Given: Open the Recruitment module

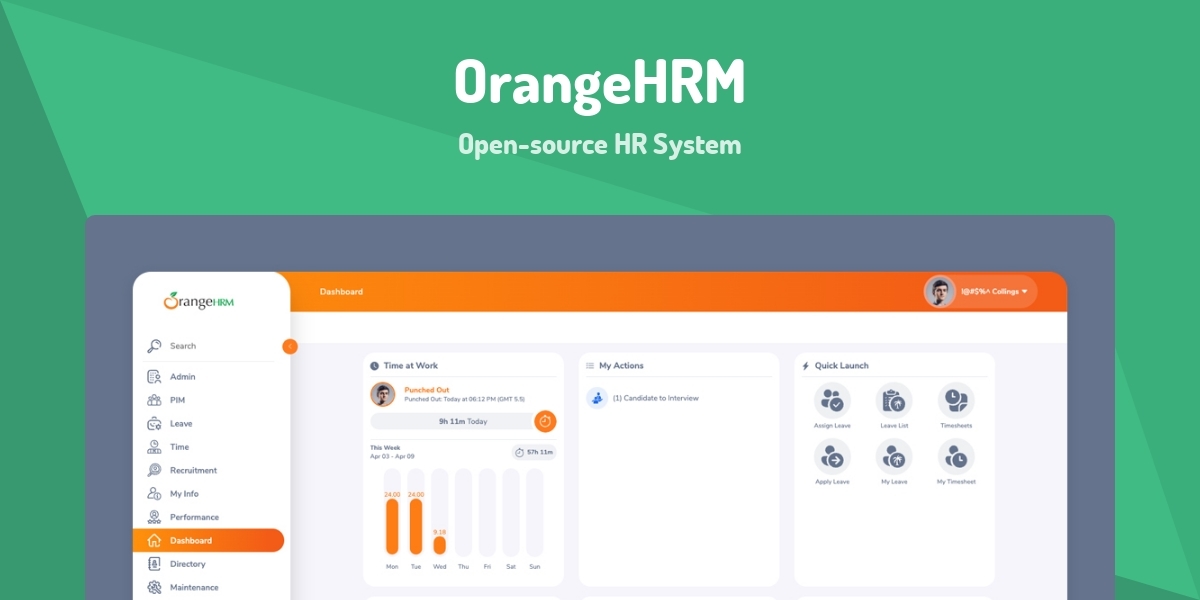Looking at the screenshot, I should pos(192,470).
